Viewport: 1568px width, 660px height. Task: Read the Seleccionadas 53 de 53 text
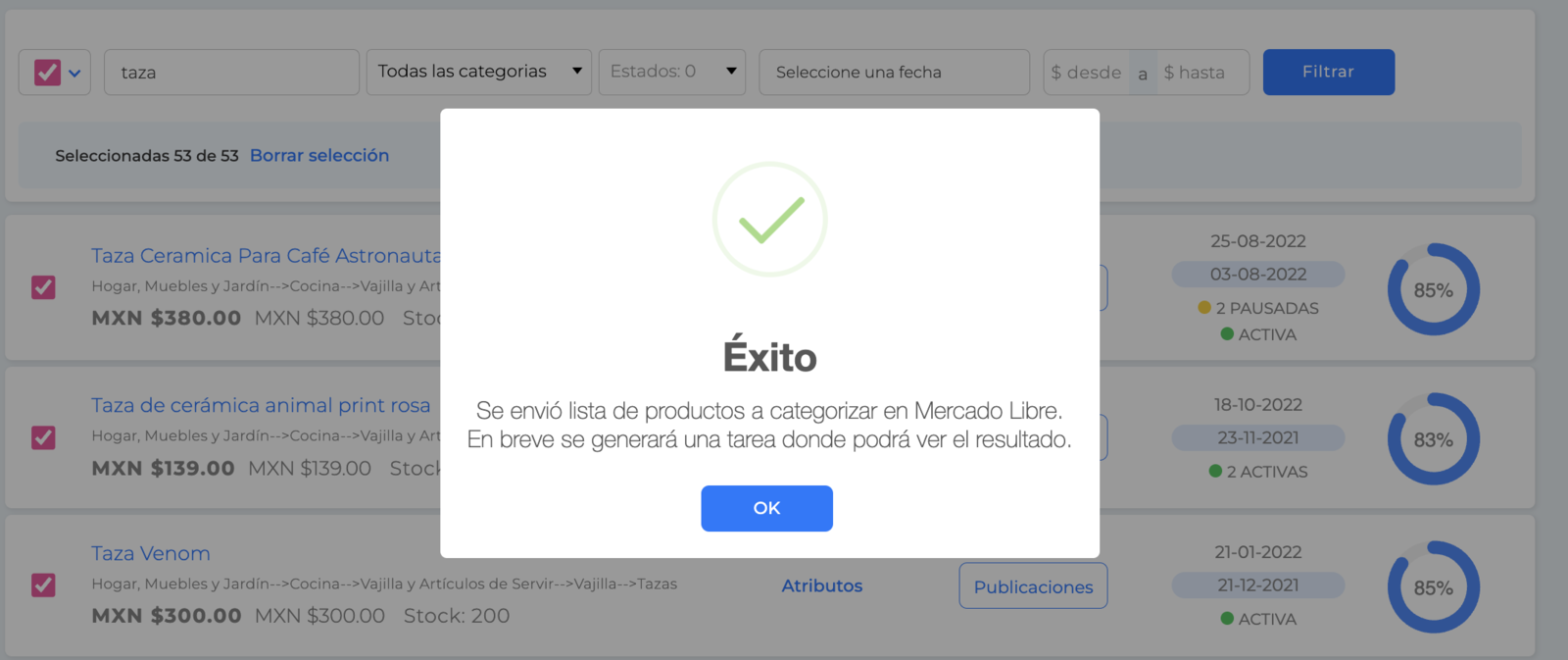tap(147, 156)
